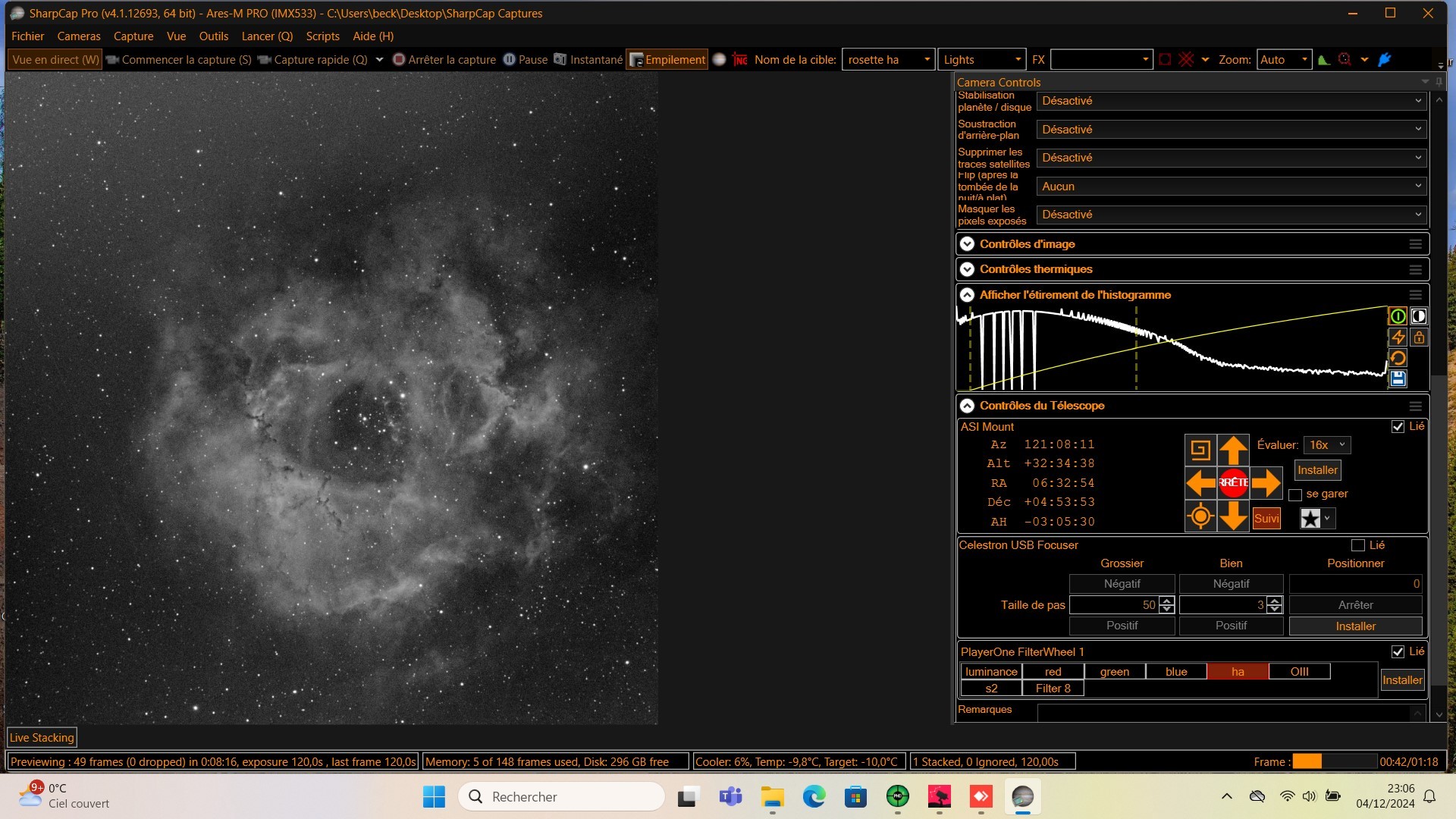1456x819 pixels.
Task: Open the Masquer les pixels exposés dropdown
Action: (1232, 215)
